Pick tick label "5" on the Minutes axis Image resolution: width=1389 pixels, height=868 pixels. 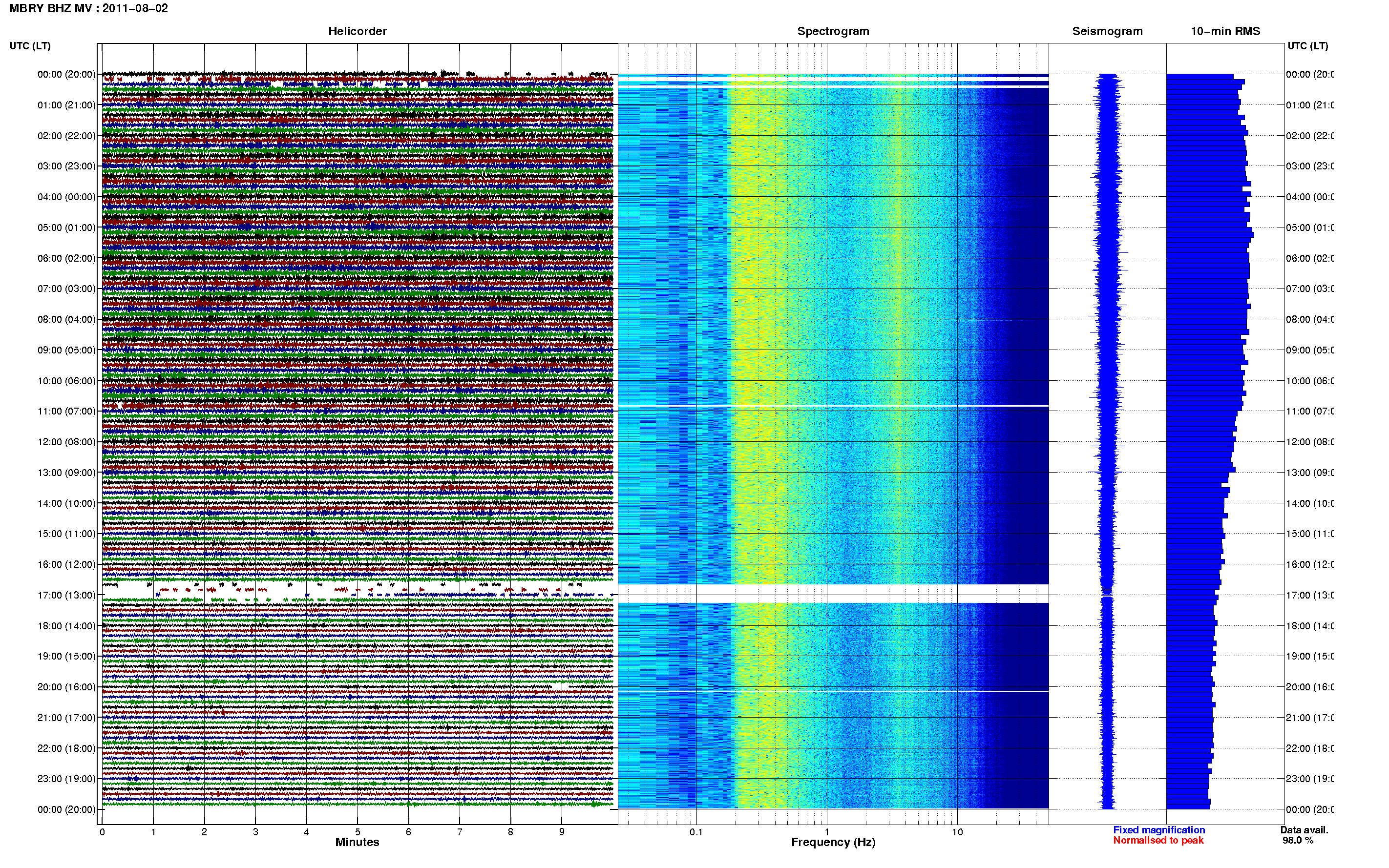pos(358,832)
